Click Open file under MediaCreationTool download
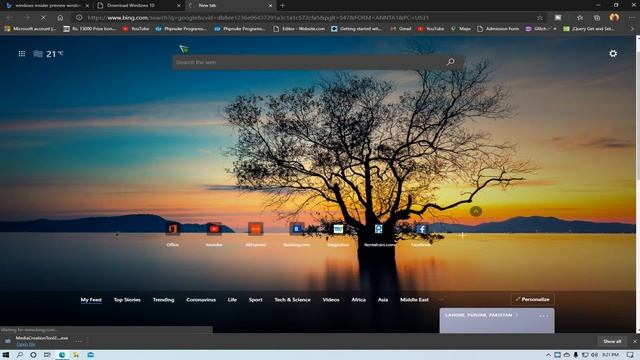Screen dimensions: 640x360 tap(25, 344)
